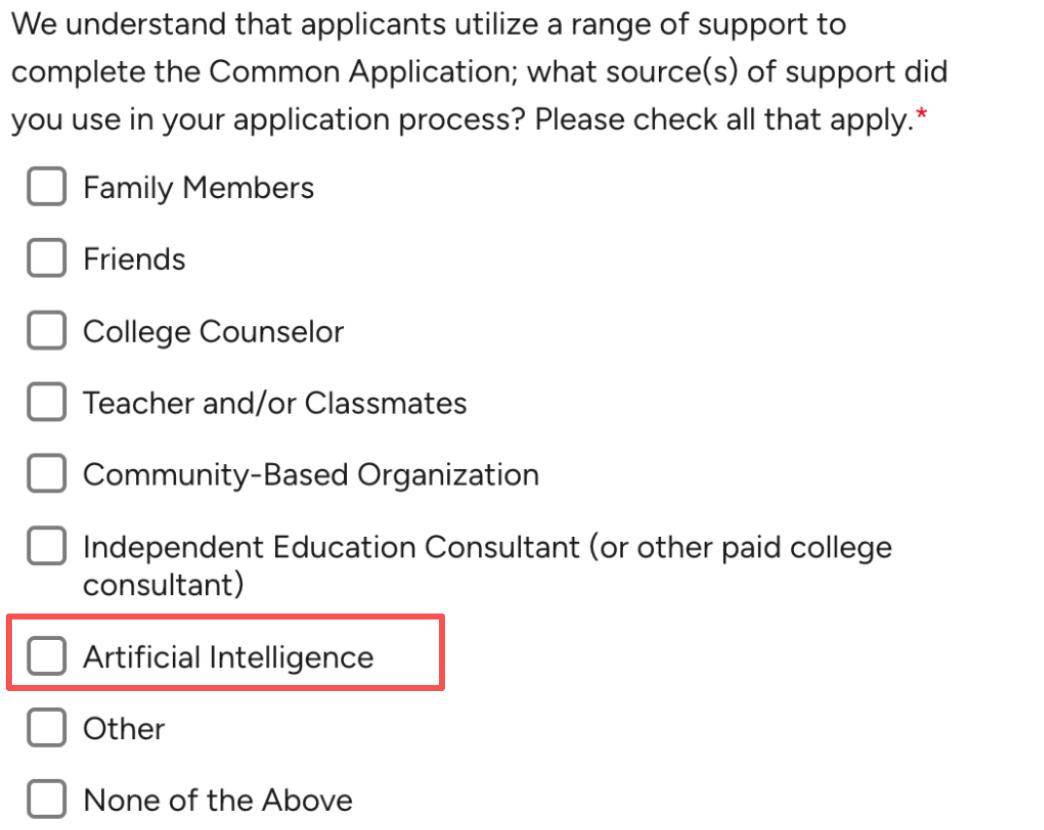This screenshot has height=830, width=1044.
Task: Select the Other checkbox
Action: click(47, 727)
